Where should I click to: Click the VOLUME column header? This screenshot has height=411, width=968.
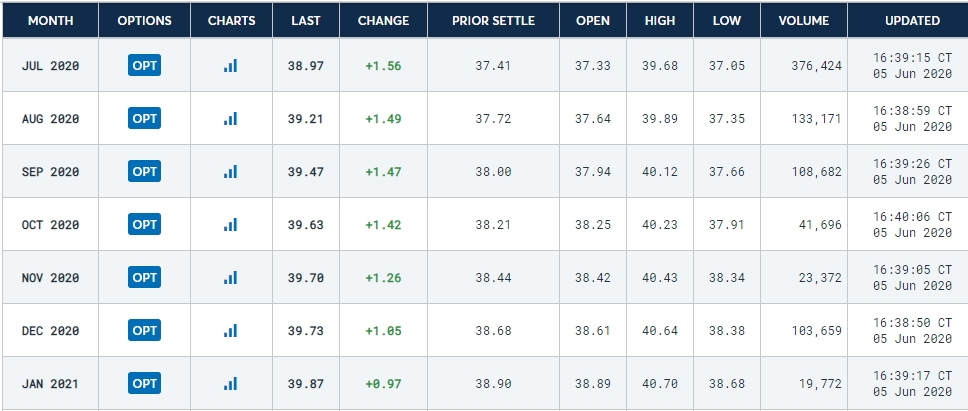(804, 20)
